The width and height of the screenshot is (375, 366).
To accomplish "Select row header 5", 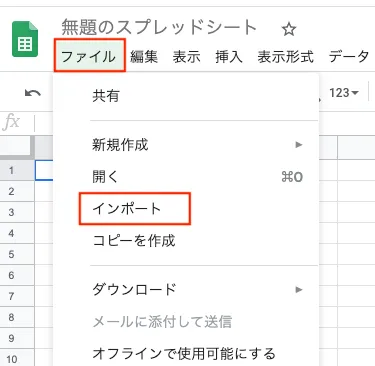I will point(17,254).
